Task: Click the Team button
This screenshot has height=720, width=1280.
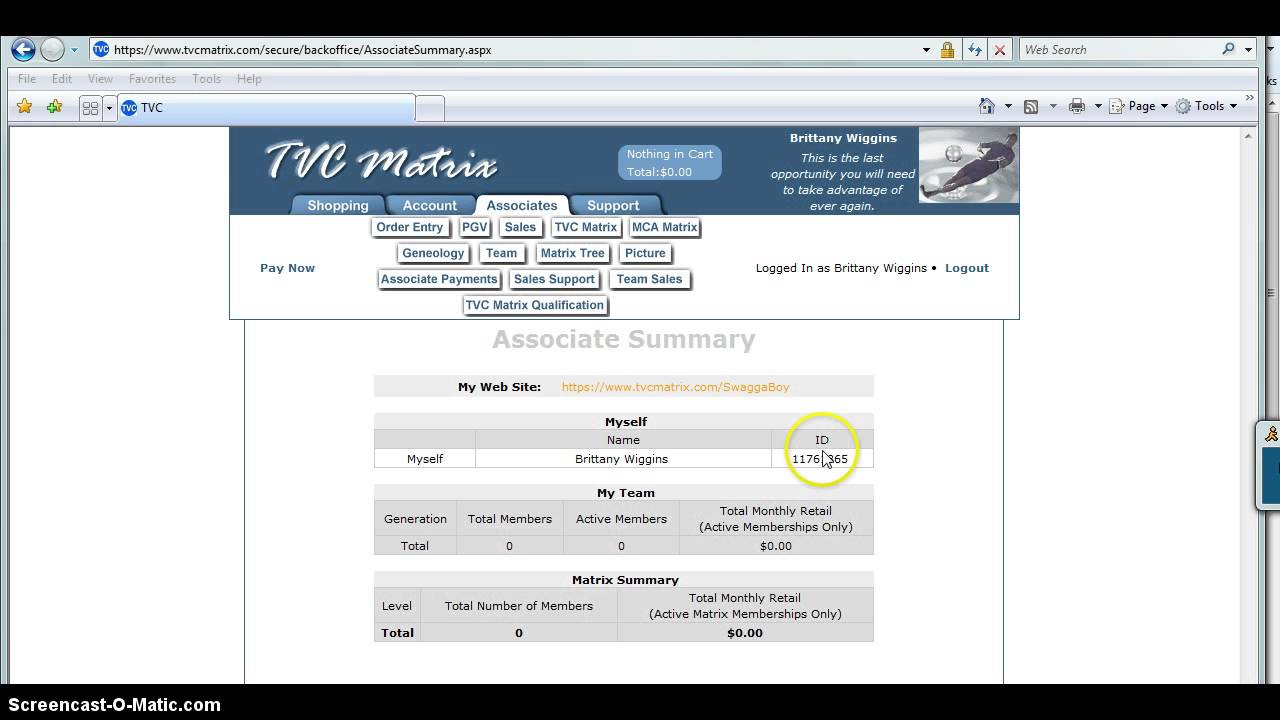Action: 501,253
